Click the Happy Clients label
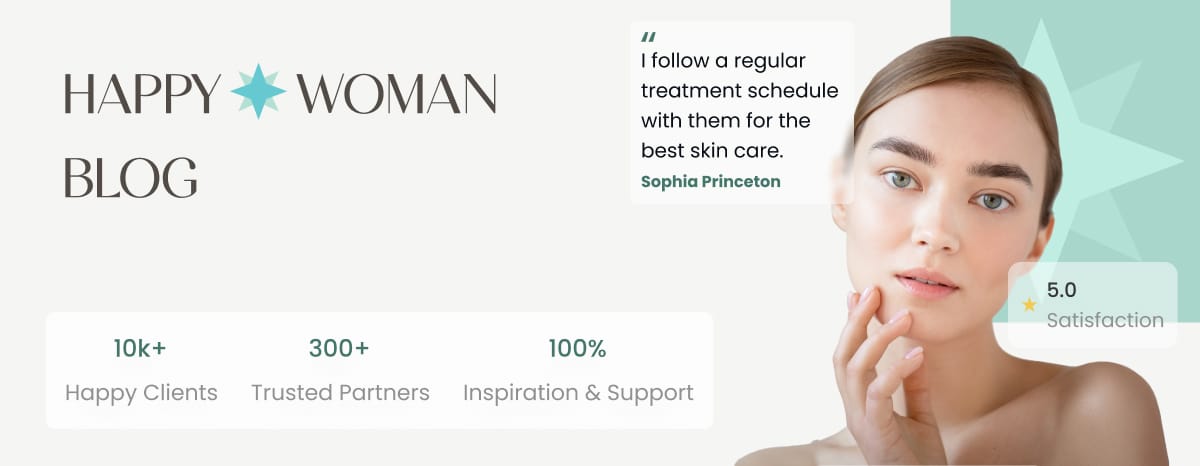 [x=141, y=393]
